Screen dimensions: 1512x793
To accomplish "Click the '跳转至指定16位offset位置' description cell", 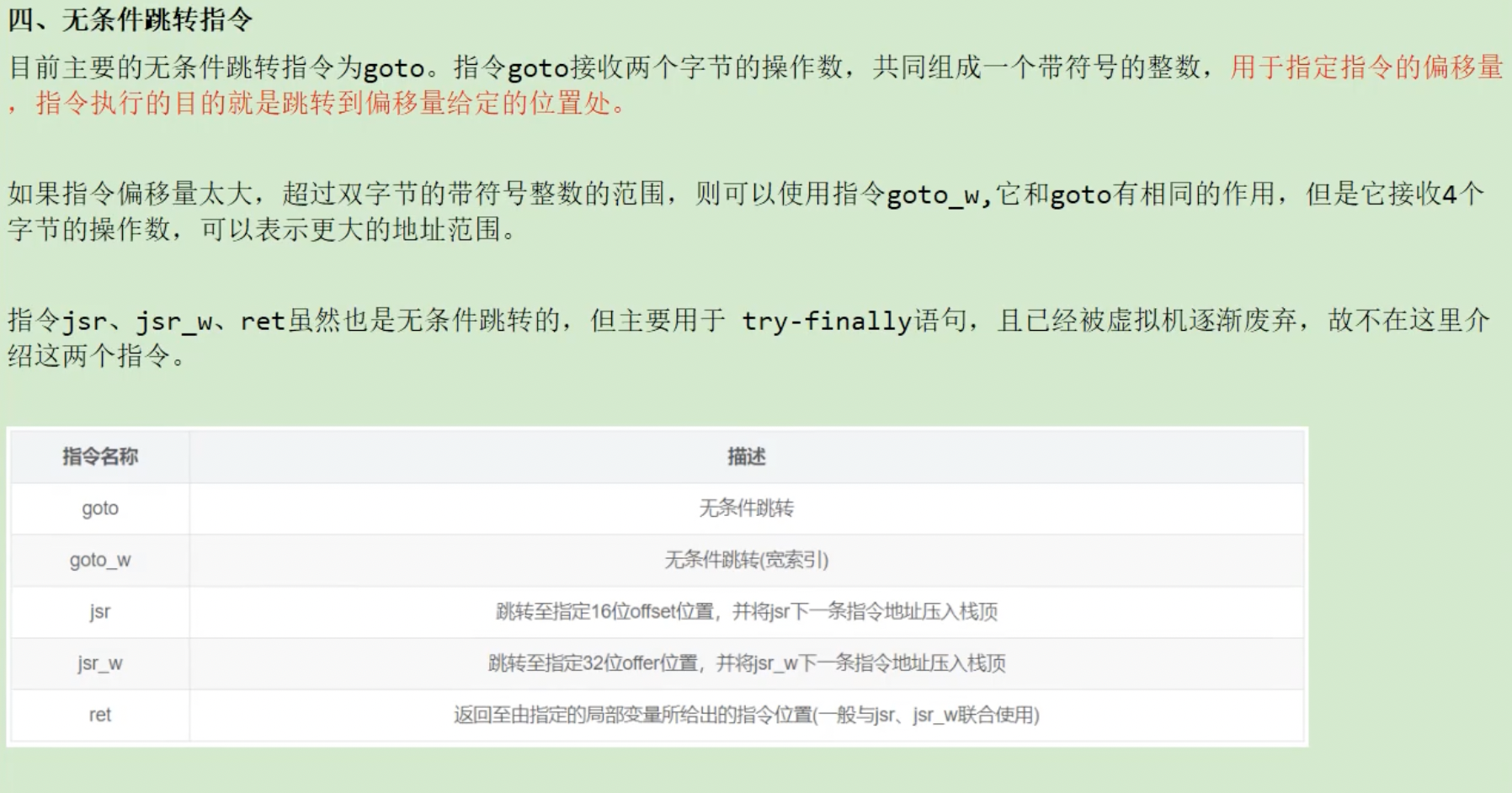I will click(x=747, y=612).
